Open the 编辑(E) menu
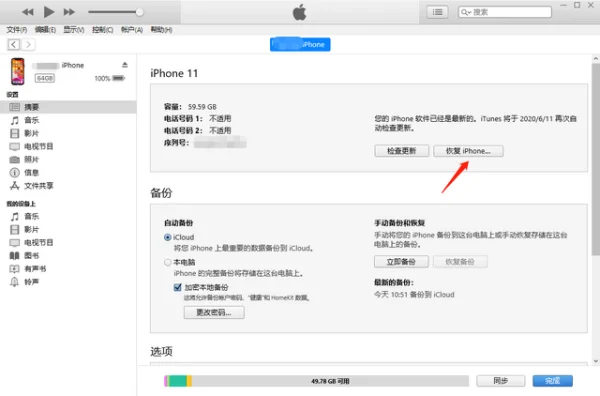 45,29
